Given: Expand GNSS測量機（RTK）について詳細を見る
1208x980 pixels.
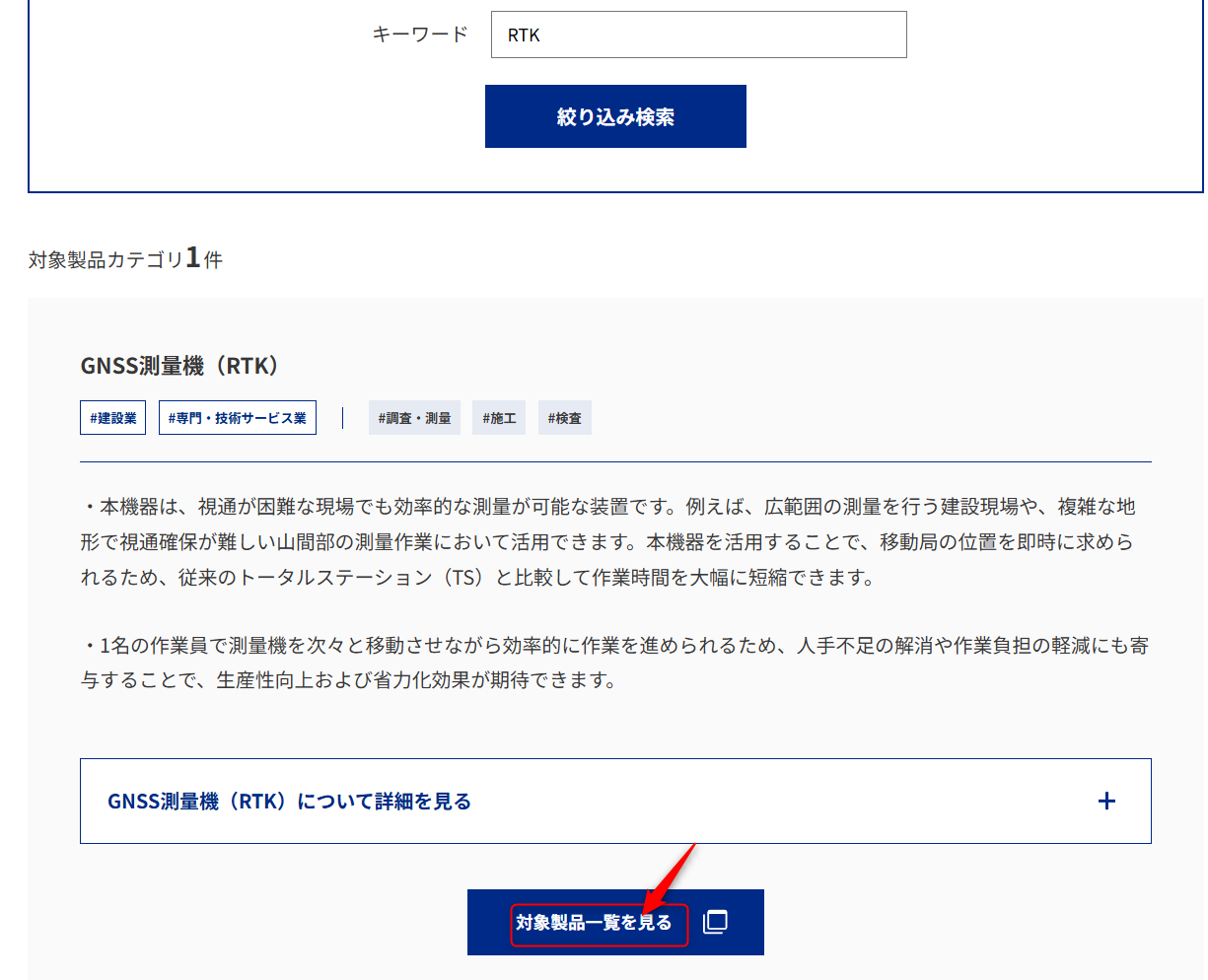Looking at the screenshot, I should click(289, 801).
